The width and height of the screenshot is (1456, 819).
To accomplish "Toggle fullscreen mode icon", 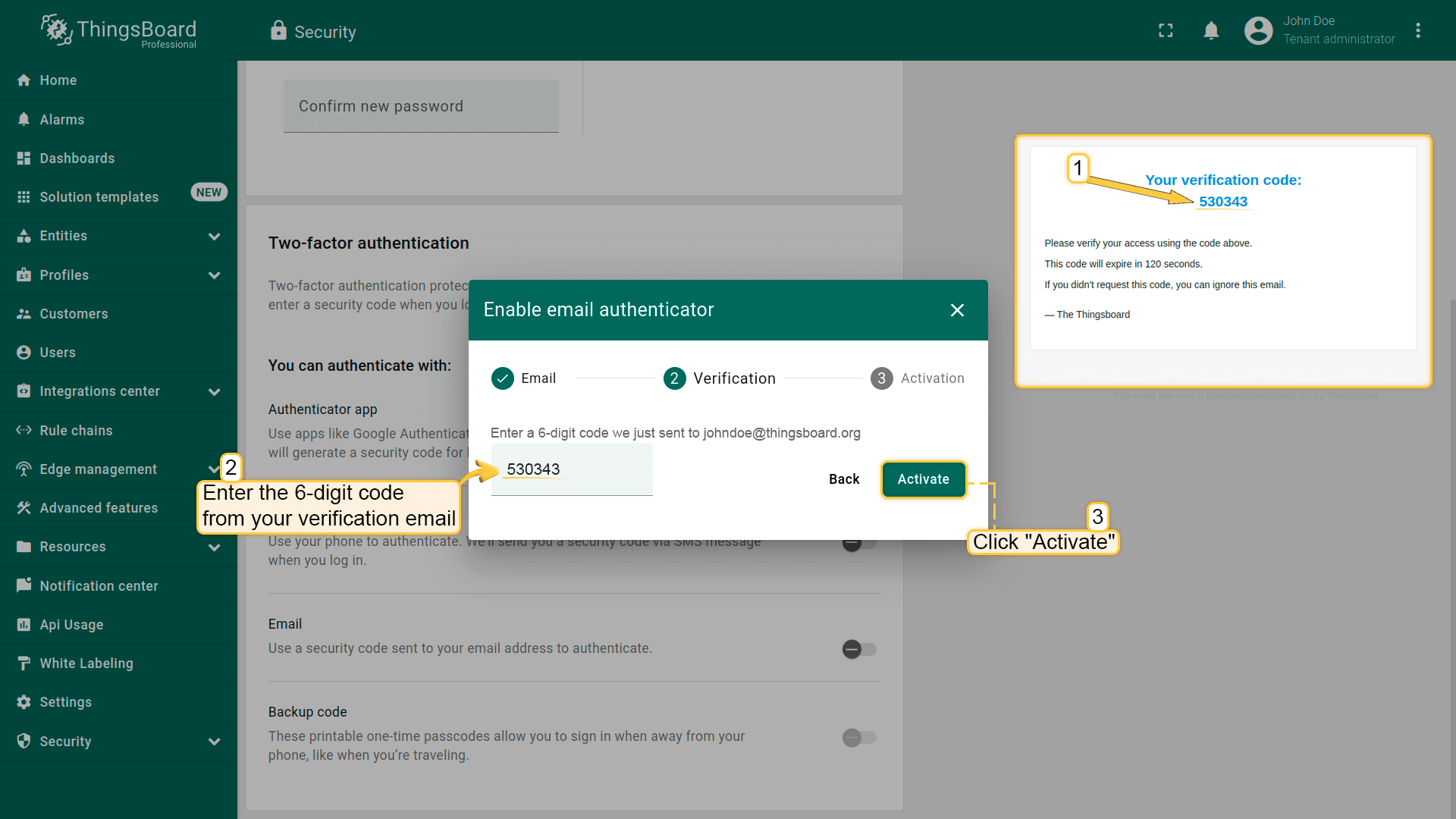I will click(1166, 30).
